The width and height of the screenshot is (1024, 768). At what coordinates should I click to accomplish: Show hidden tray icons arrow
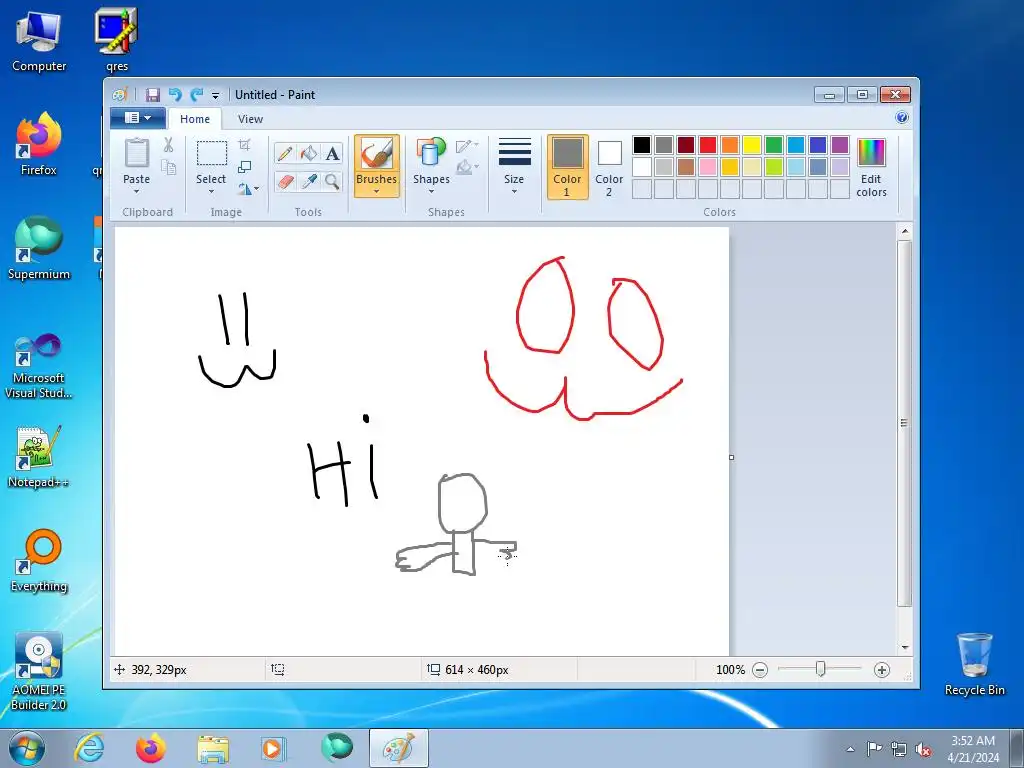(x=850, y=749)
